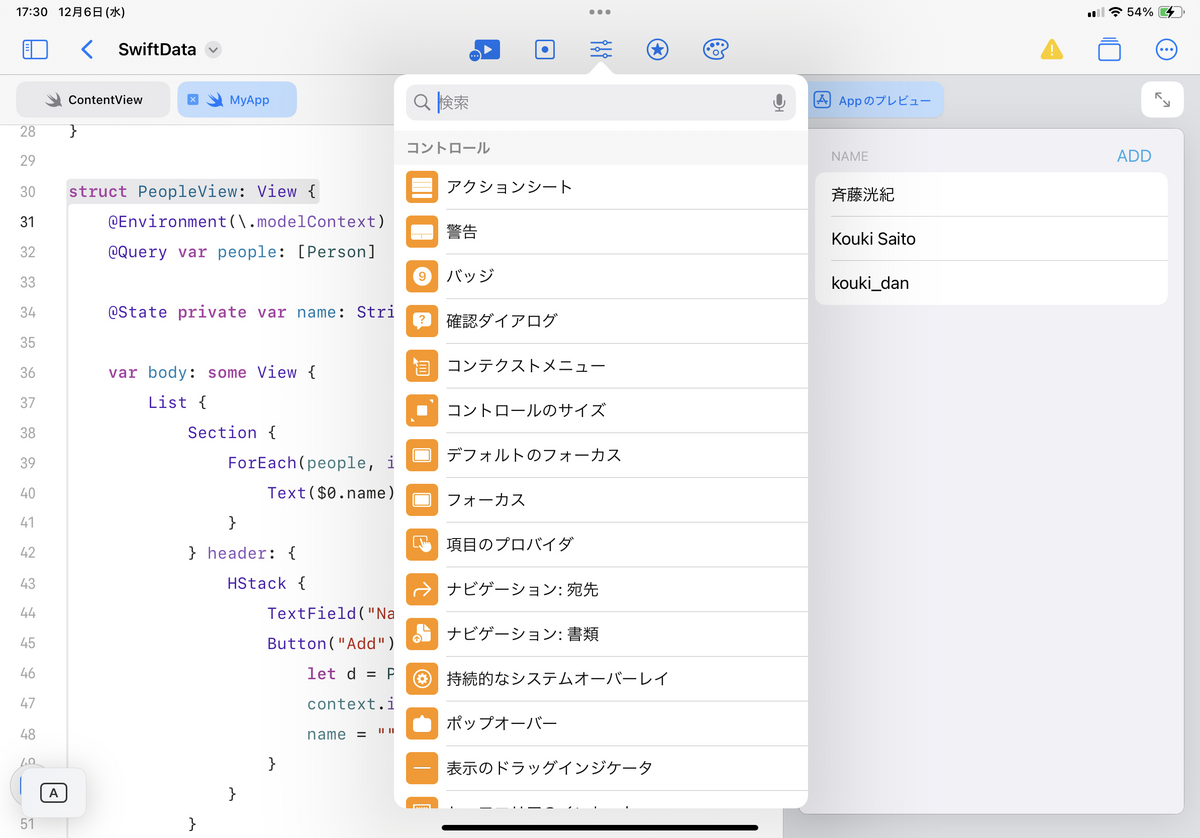Focus the 検索 search field
The width and height of the screenshot is (1200, 838).
(600, 102)
